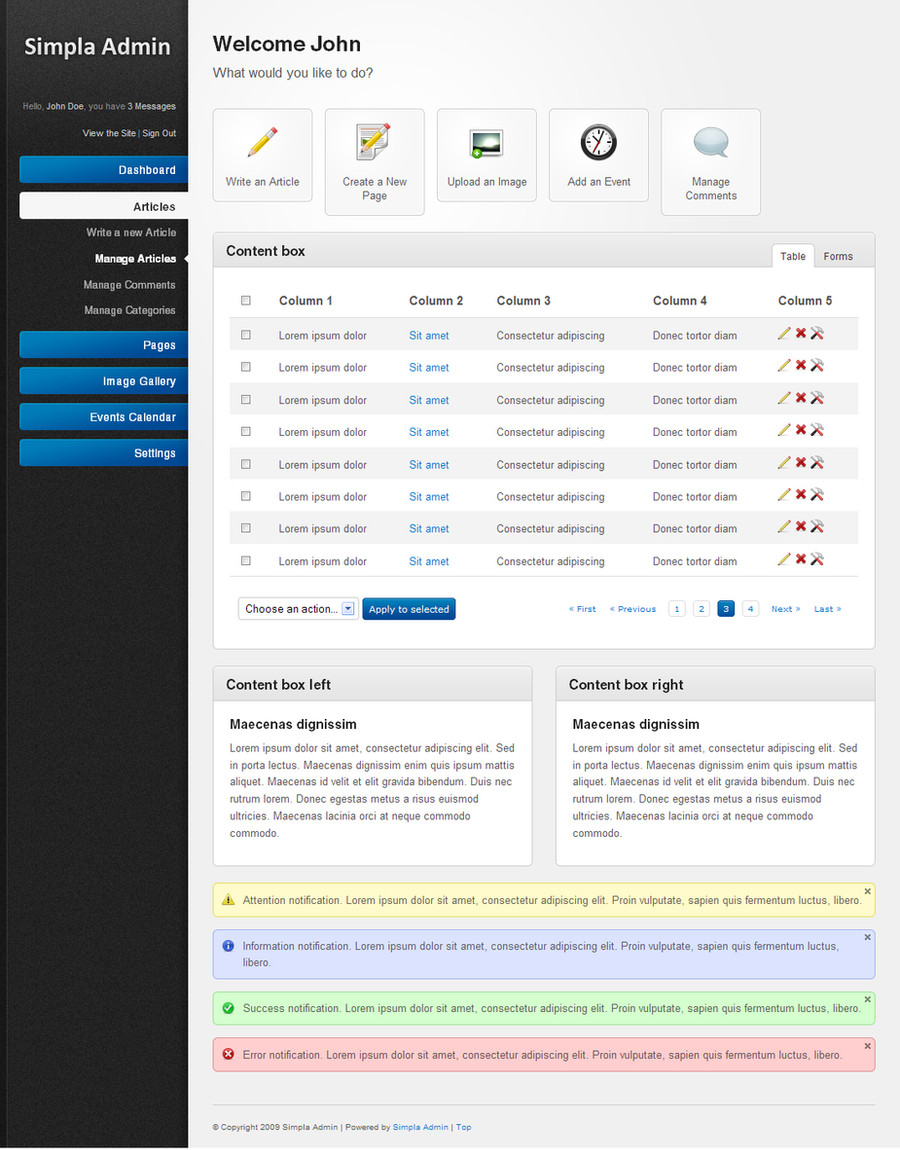
Task: Check the fifth table row checkbox
Action: 246,464
